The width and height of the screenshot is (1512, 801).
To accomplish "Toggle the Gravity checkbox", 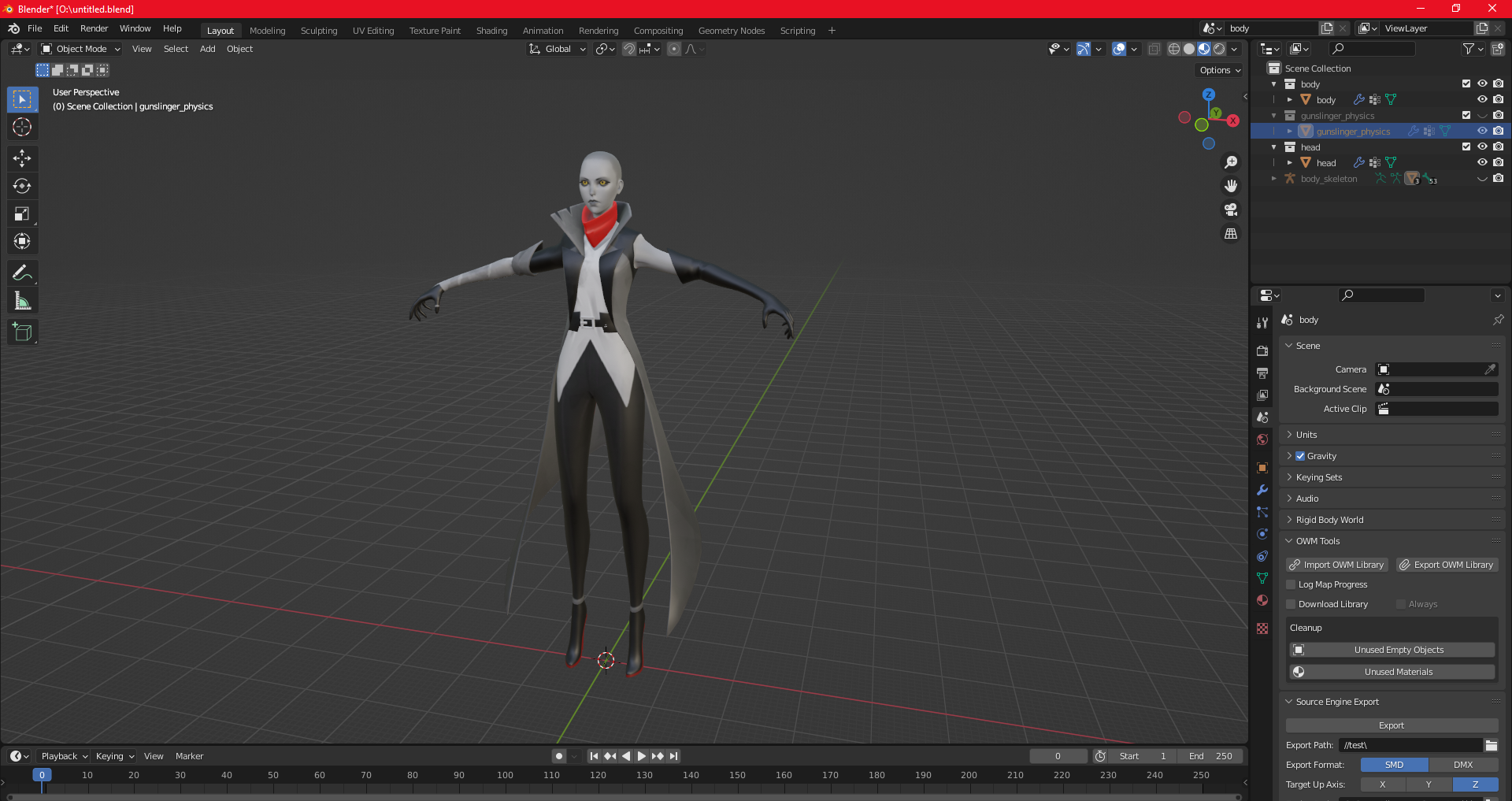I will click(x=1300, y=456).
